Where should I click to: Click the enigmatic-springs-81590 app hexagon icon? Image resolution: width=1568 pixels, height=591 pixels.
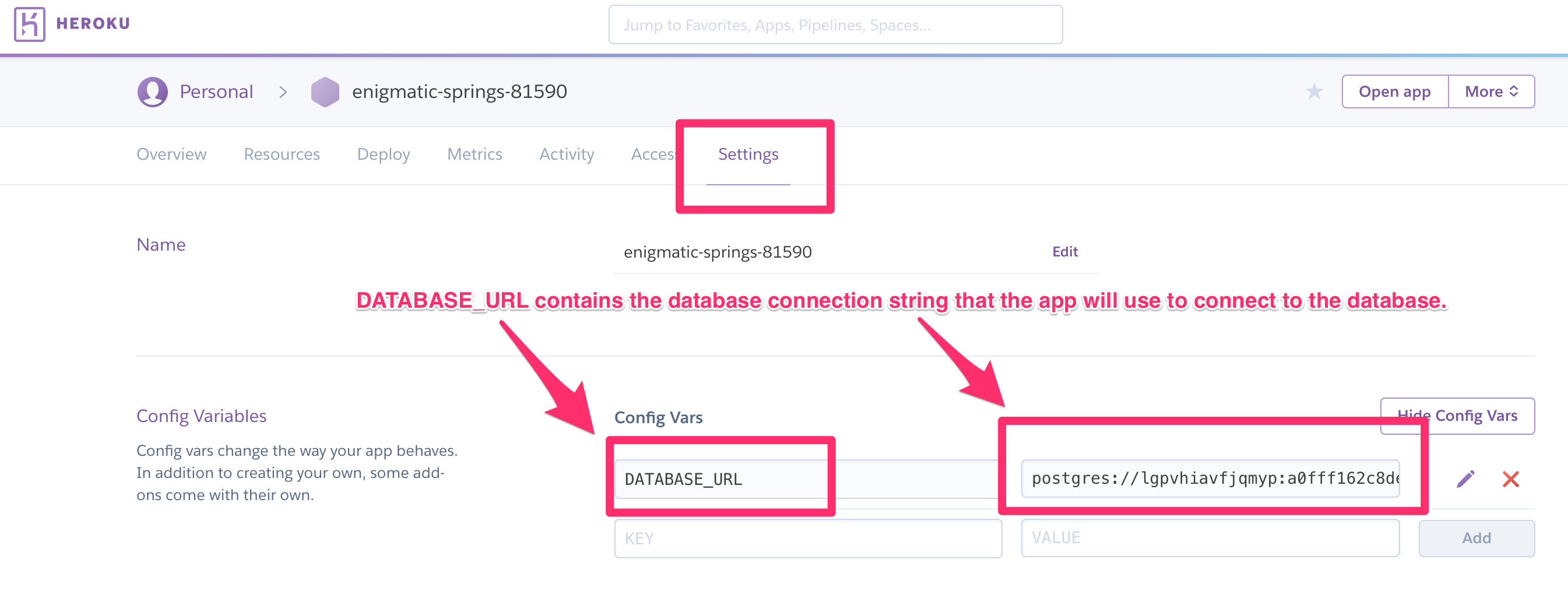[x=325, y=92]
